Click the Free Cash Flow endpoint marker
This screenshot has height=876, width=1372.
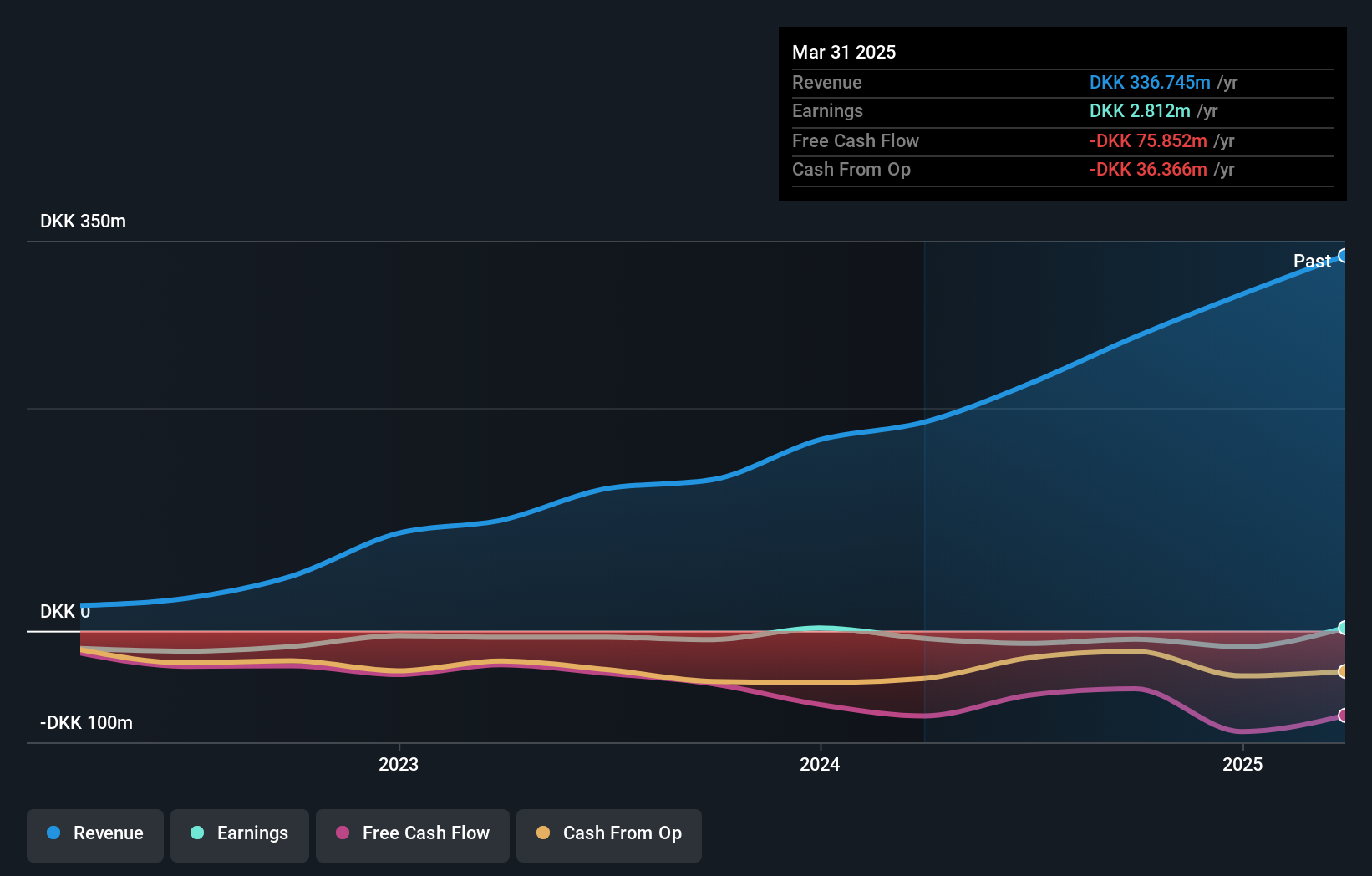(1343, 716)
